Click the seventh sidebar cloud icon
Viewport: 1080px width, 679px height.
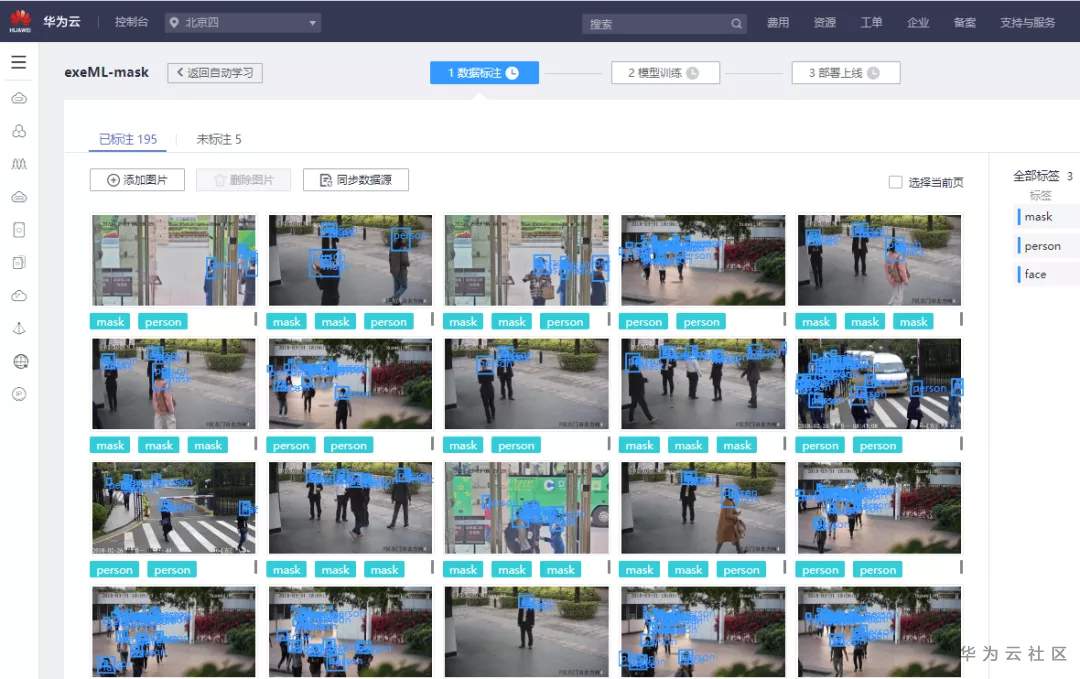[x=19, y=295]
